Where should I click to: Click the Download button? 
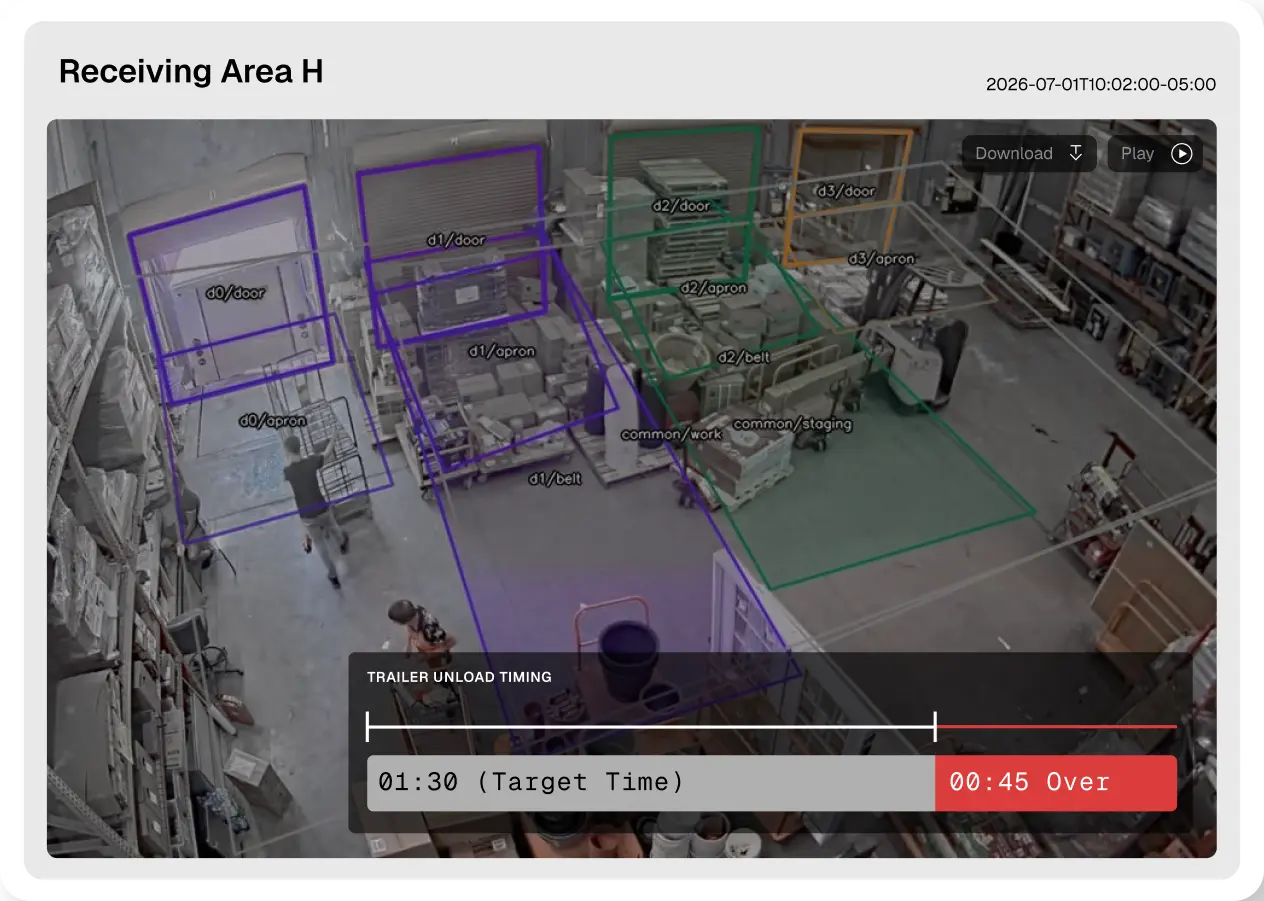pos(1029,153)
